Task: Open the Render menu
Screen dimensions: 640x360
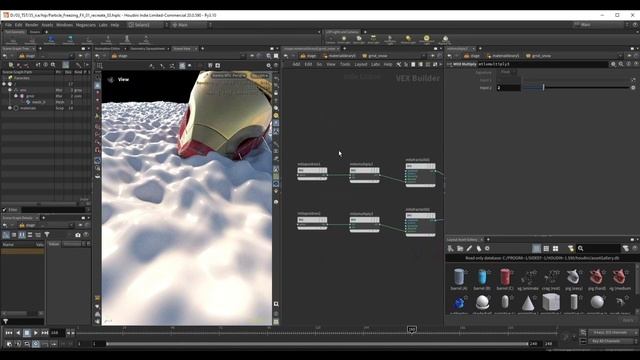Action: (x=32, y=25)
